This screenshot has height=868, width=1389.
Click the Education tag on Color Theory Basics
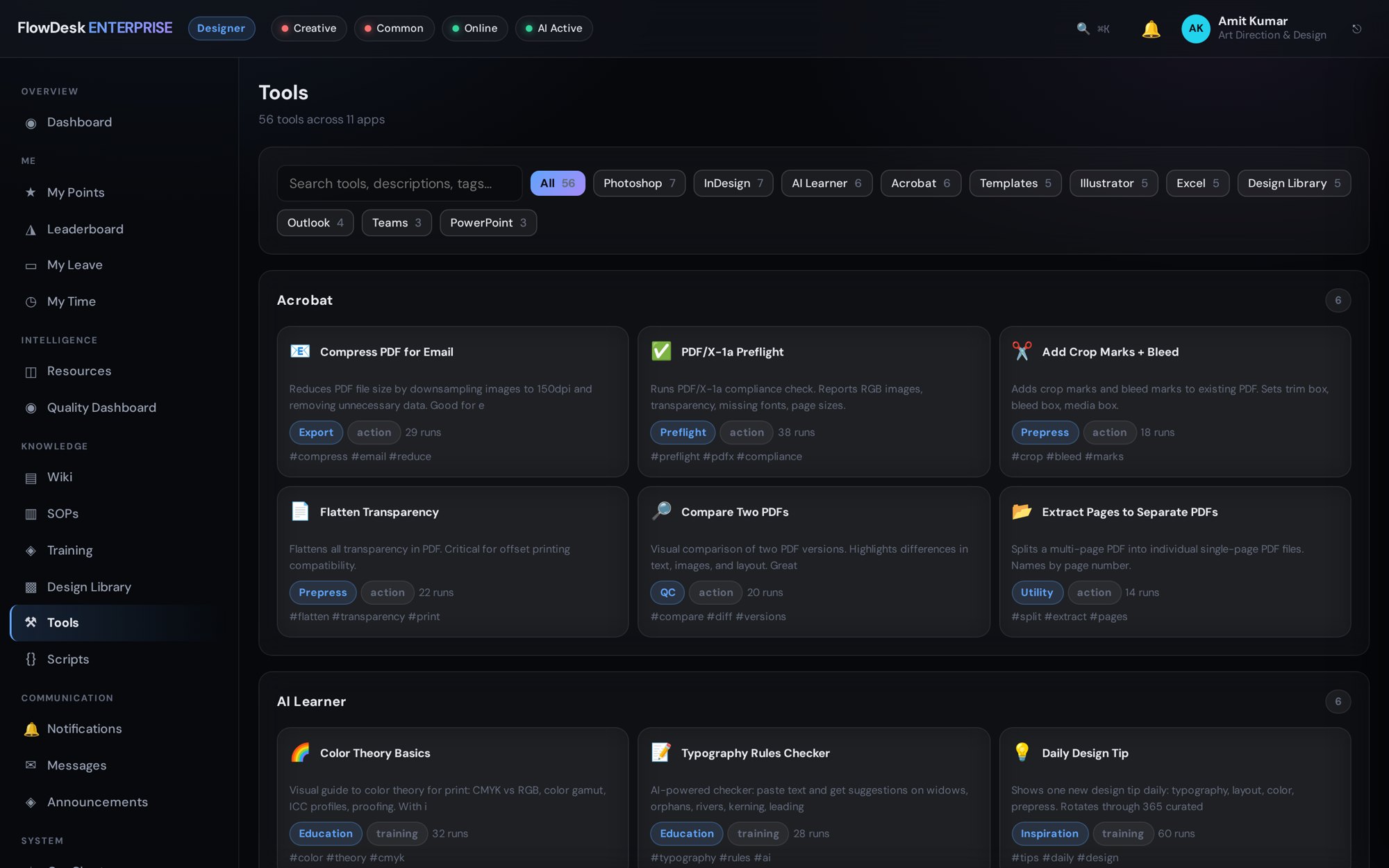click(326, 833)
